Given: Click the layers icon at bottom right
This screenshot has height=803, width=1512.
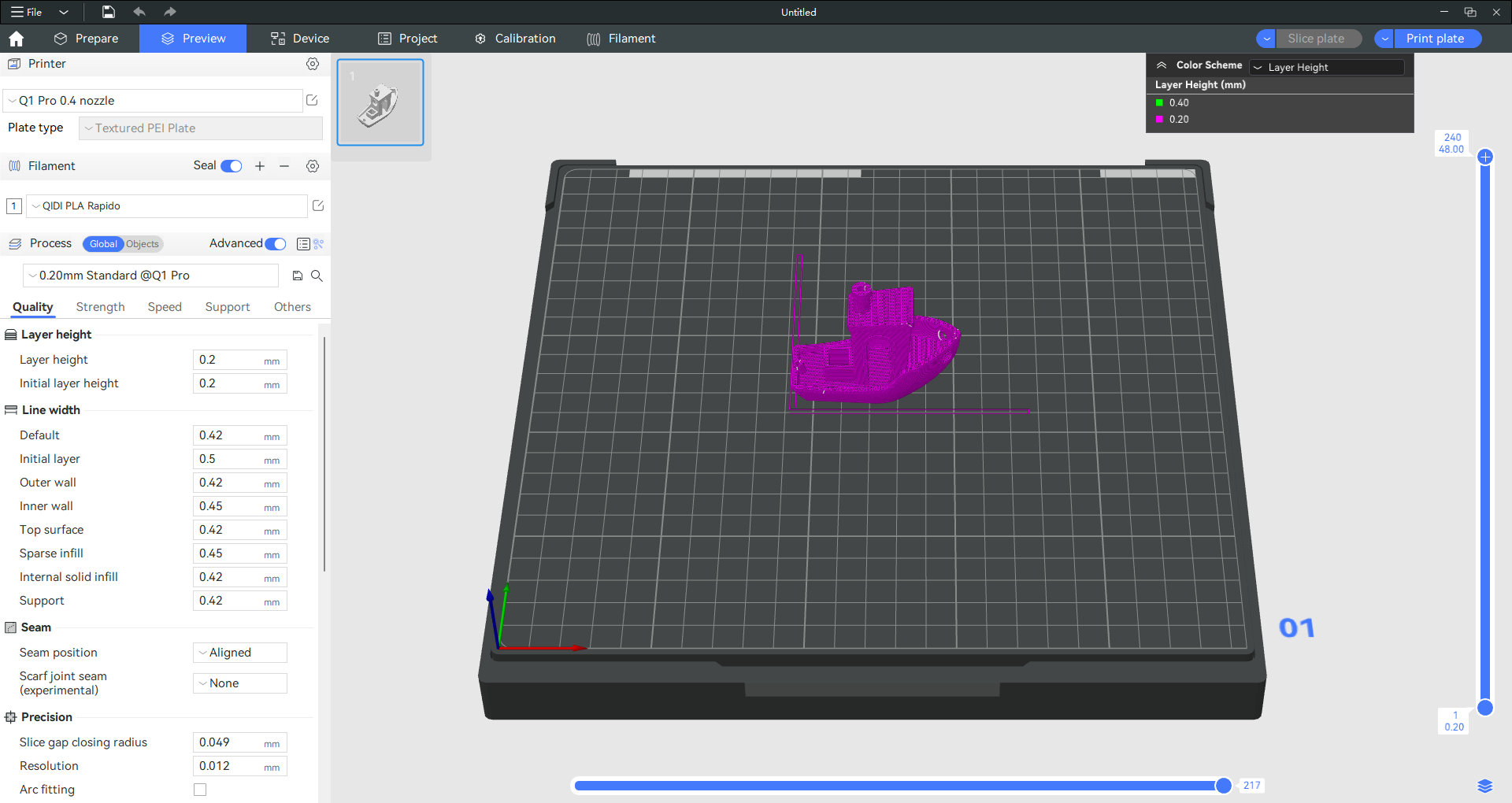Looking at the screenshot, I should [1484, 786].
